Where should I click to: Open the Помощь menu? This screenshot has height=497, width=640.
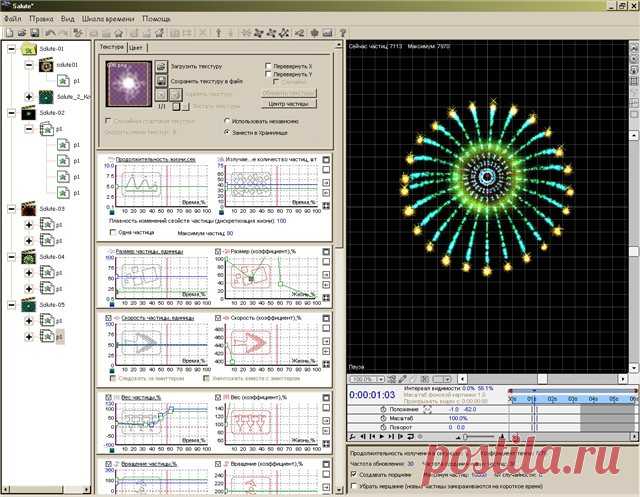pyautogui.click(x=156, y=19)
